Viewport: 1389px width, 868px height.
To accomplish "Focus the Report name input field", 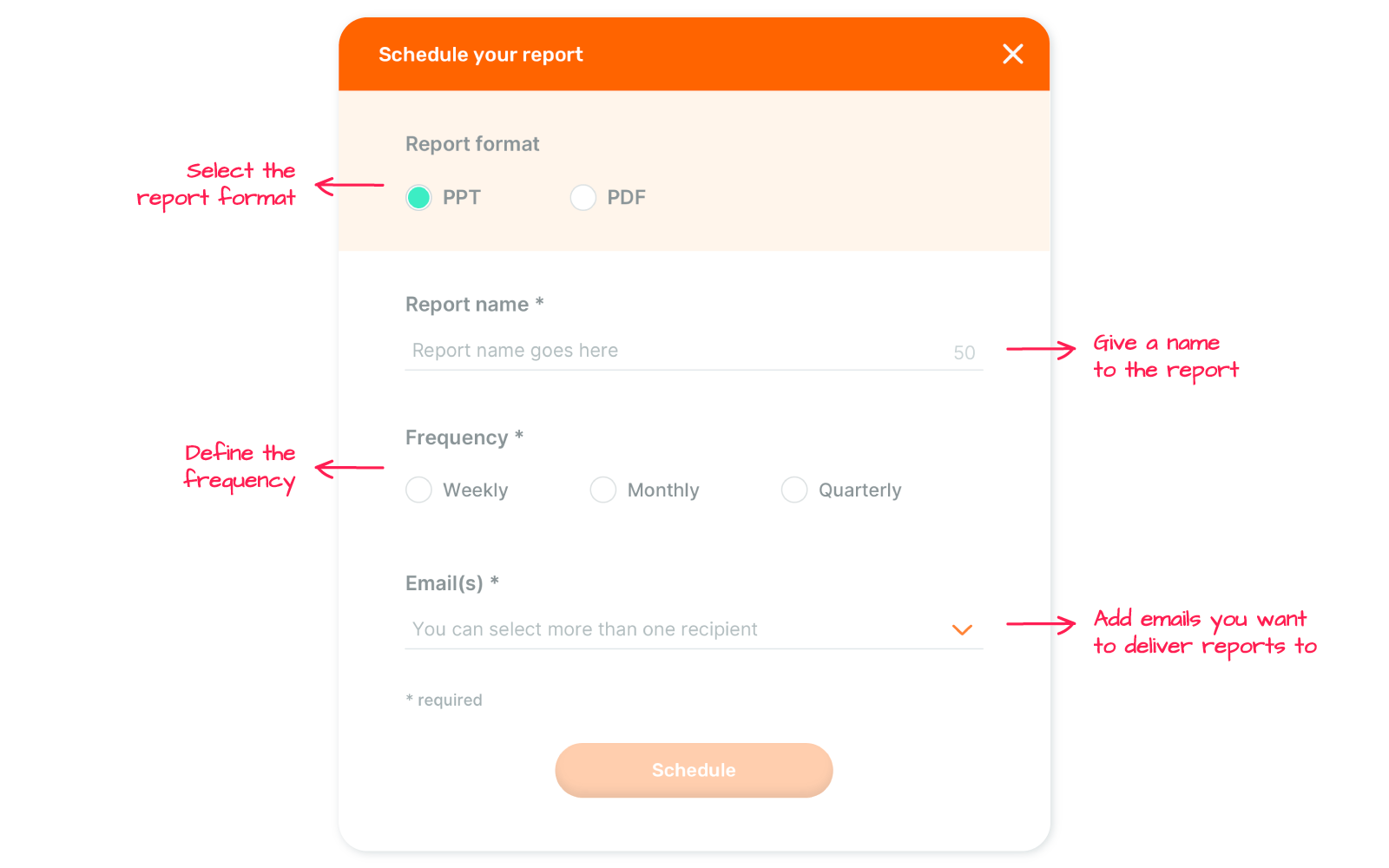I will click(694, 352).
